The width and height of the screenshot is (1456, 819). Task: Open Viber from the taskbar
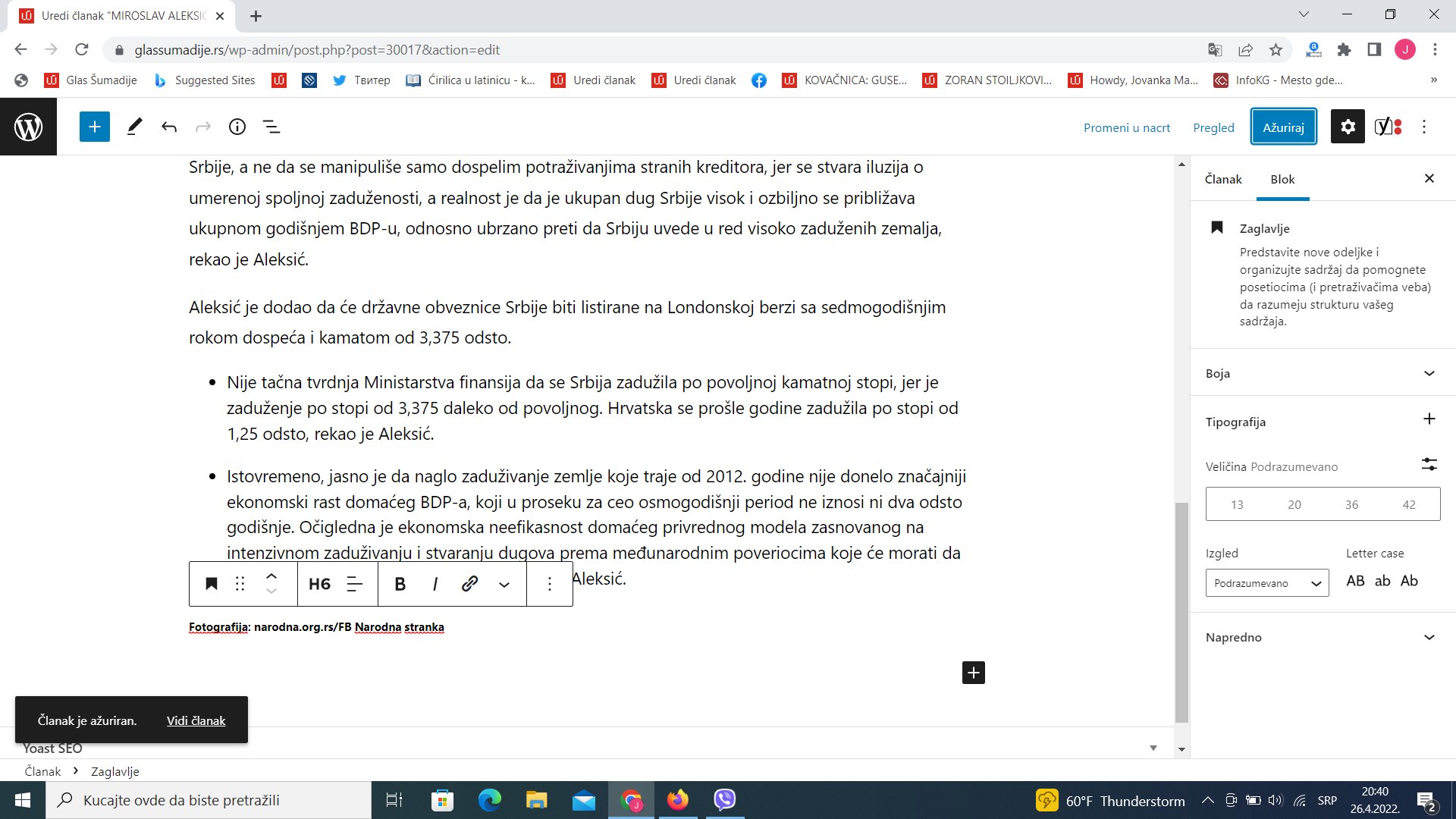[725, 800]
